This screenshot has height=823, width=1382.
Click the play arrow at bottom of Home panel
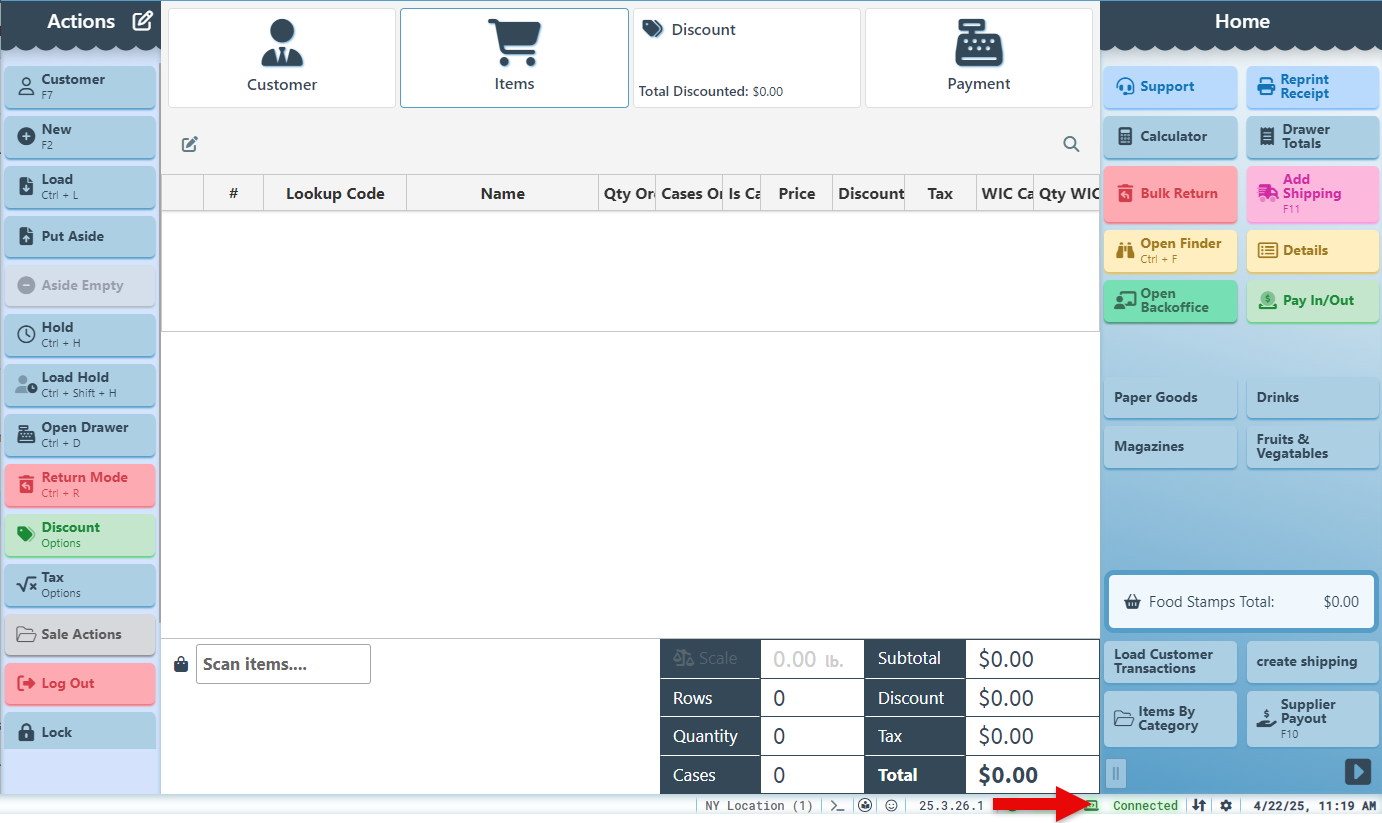pos(1357,772)
